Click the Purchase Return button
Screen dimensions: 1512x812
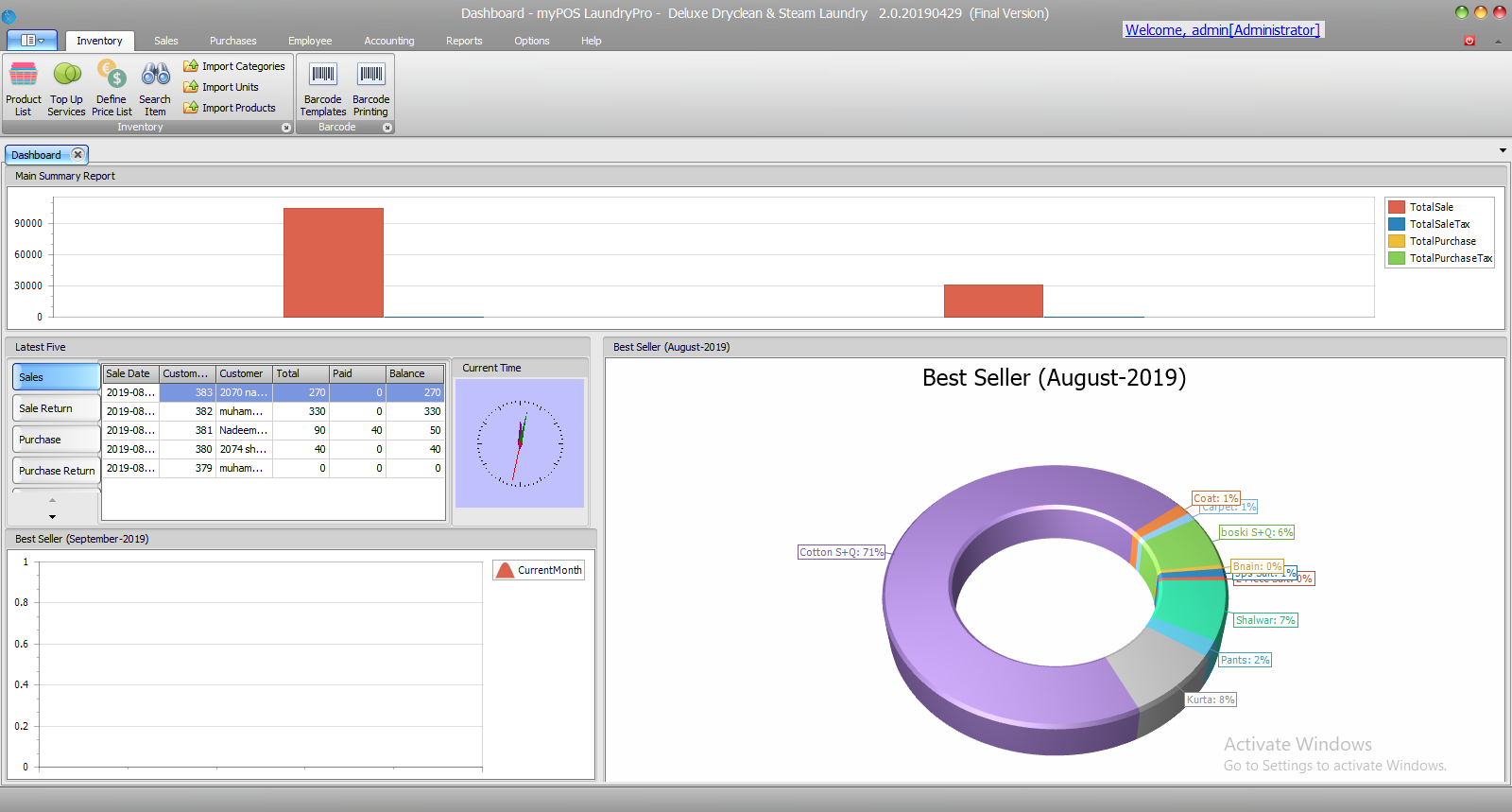[x=56, y=471]
